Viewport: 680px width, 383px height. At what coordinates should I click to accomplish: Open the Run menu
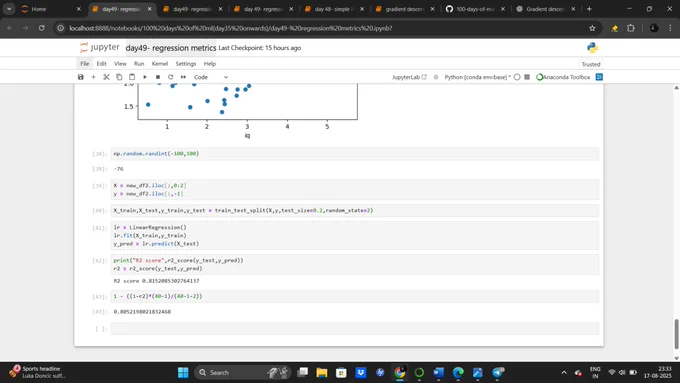point(139,63)
